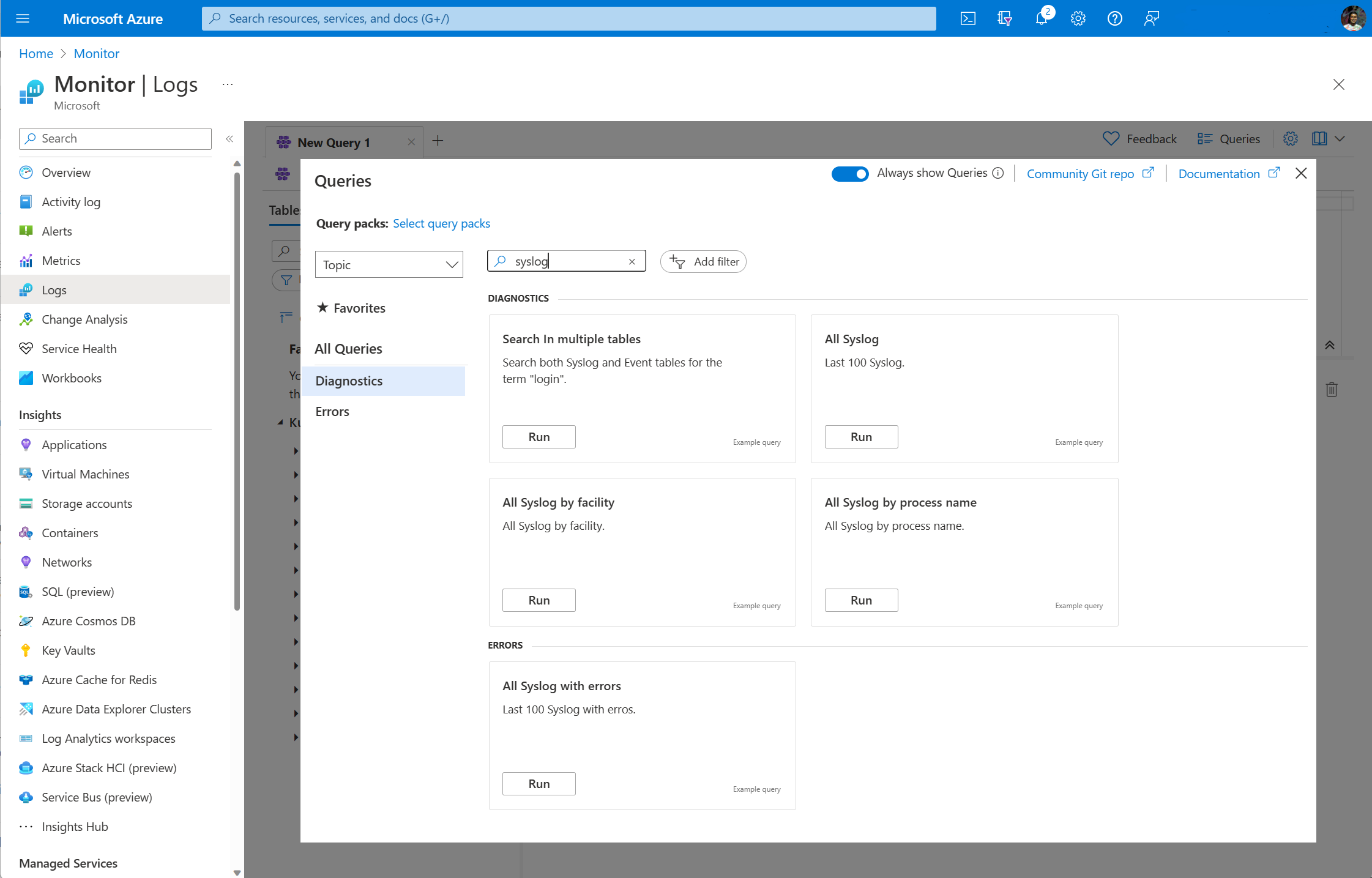Click the Key Vaults key icon
The width and height of the screenshot is (1372, 878).
pyautogui.click(x=26, y=650)
